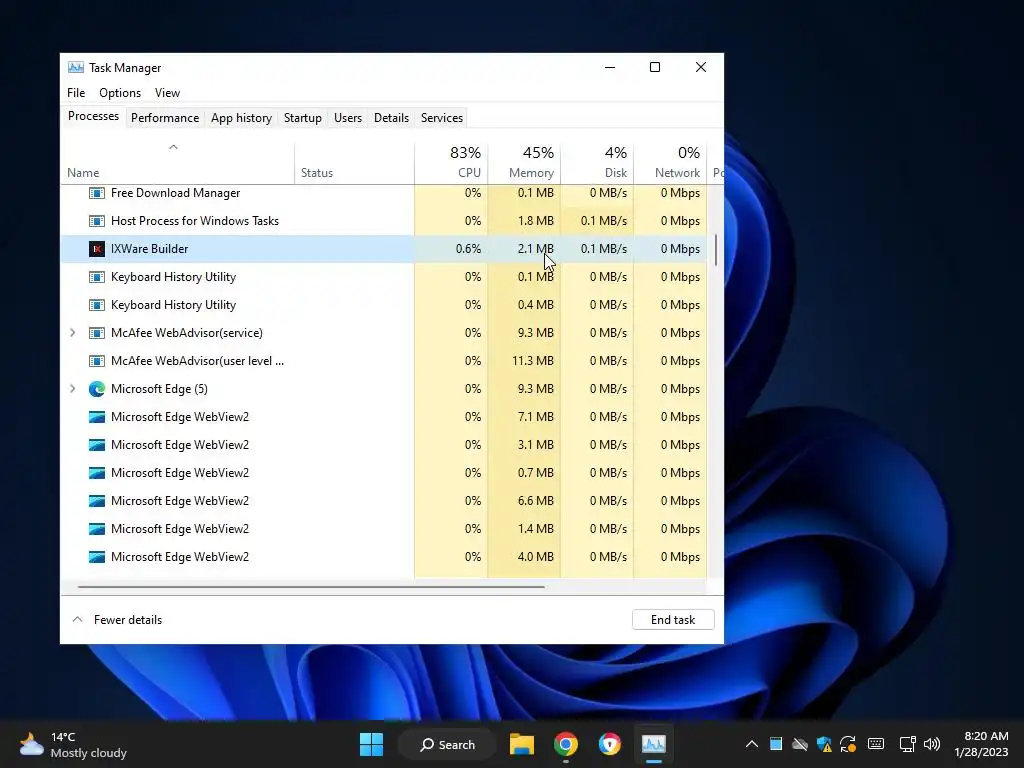Image resolution: width=1024 pixels, height=768 pixels.
Task: Click icon of WebView2 row using 0.7 MB
Action: (x=97, y=473)
